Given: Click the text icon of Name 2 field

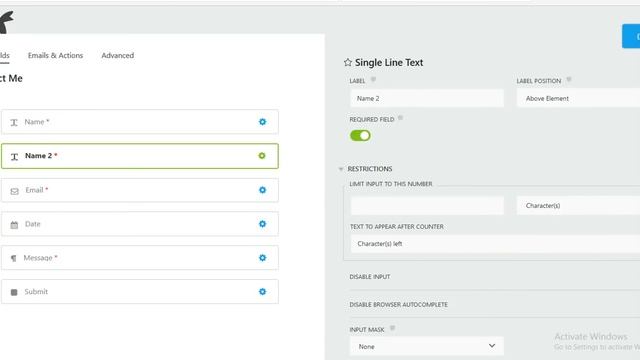Looking at the screenshot, I should (14, 157).
